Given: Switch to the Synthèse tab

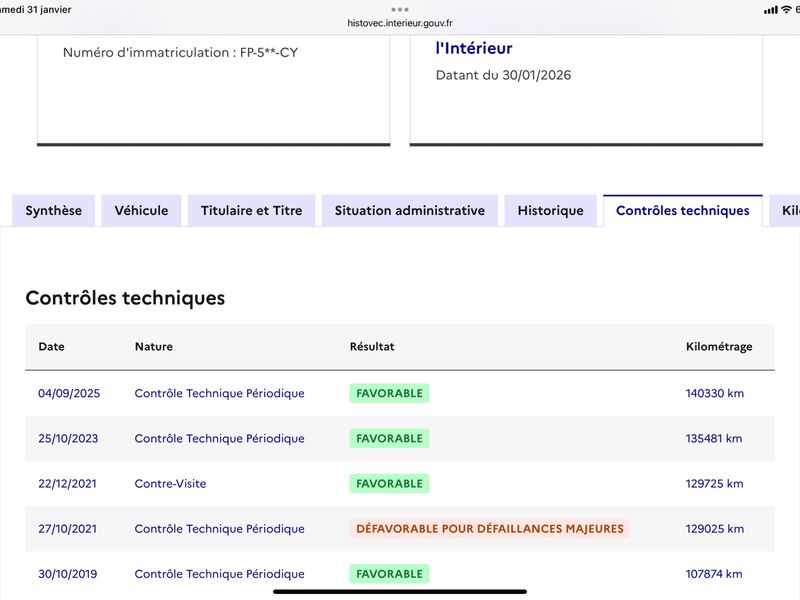Looking at the screenshot, I should point(54,211).
